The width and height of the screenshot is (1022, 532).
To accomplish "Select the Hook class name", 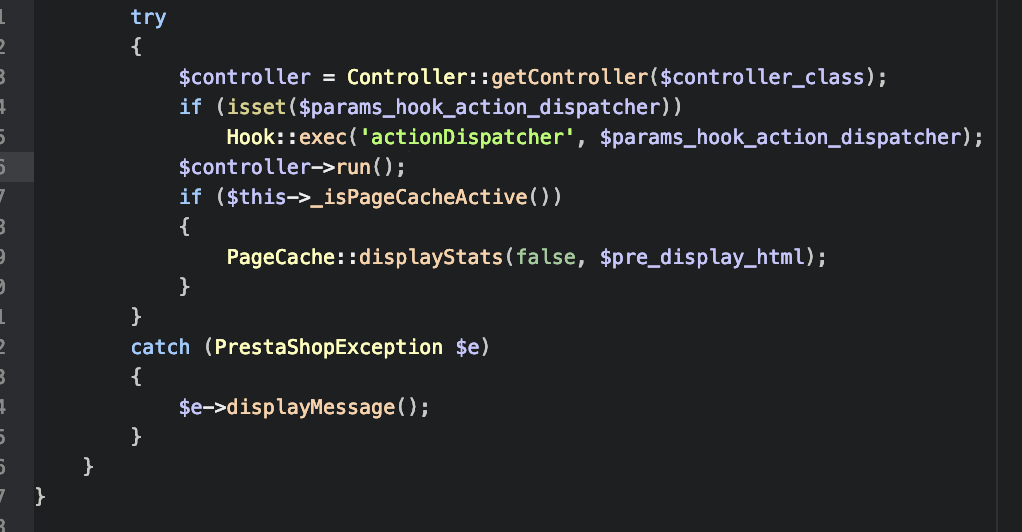I will 251,137.
